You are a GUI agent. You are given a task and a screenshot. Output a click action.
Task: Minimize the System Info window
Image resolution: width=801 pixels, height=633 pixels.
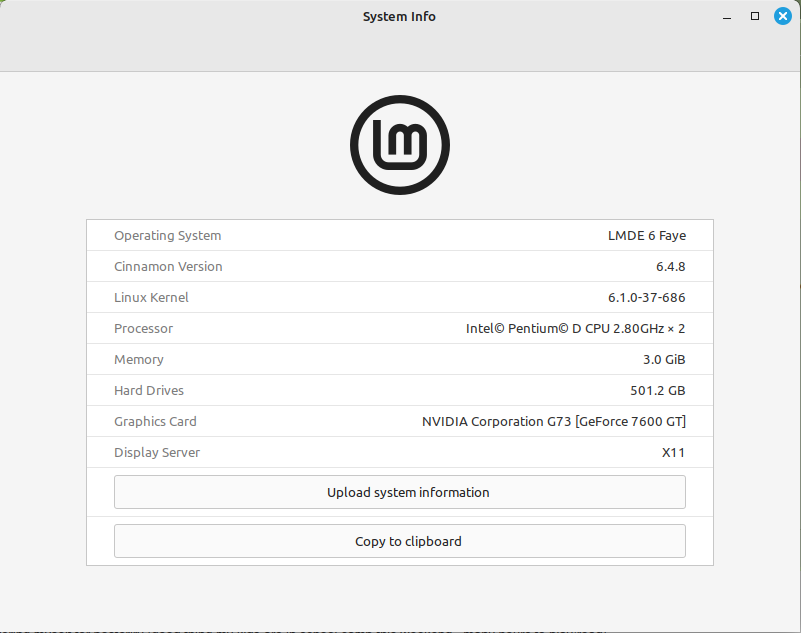click(x=727, y=16)
